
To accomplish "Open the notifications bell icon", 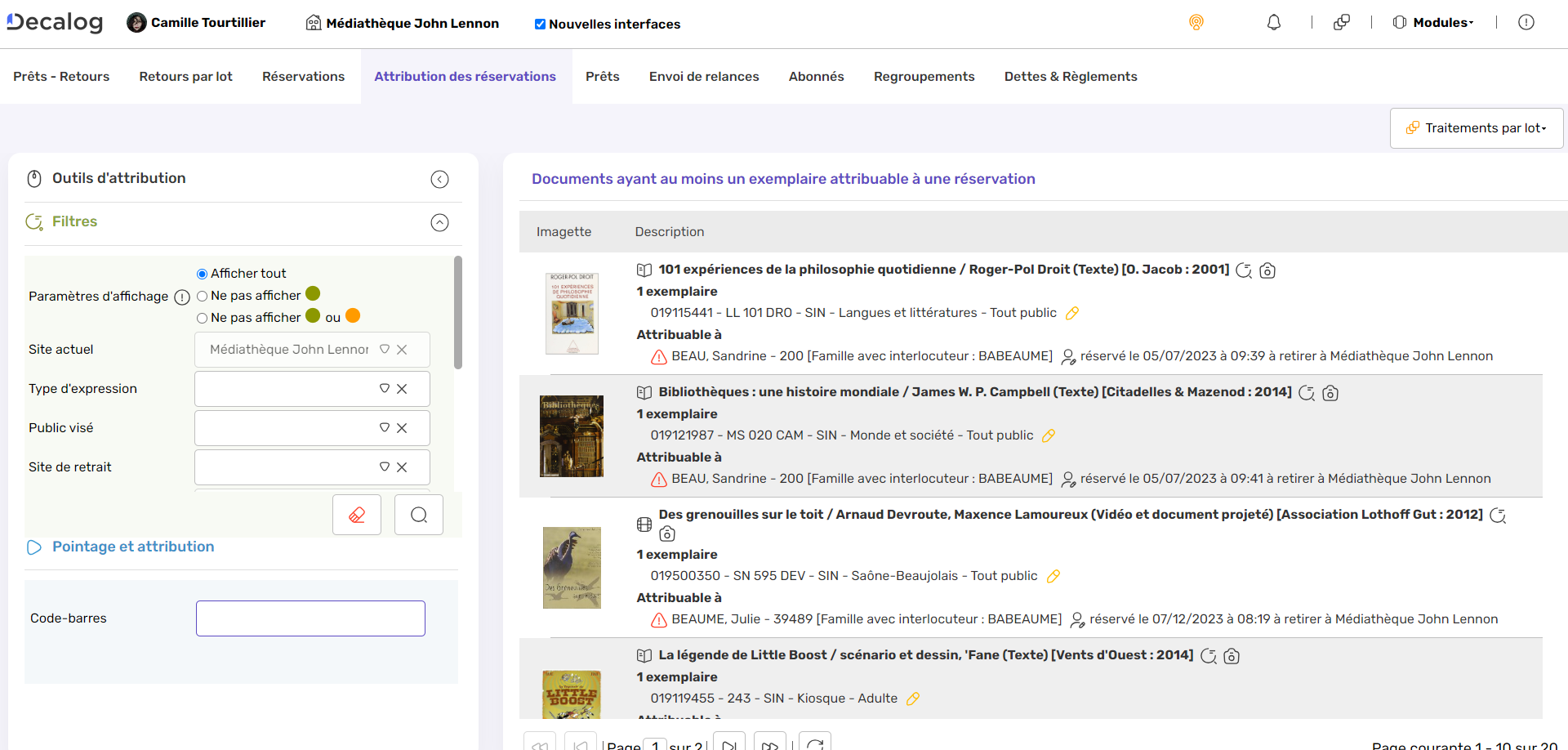I will pyautogui.click(x=1272, y=22).
